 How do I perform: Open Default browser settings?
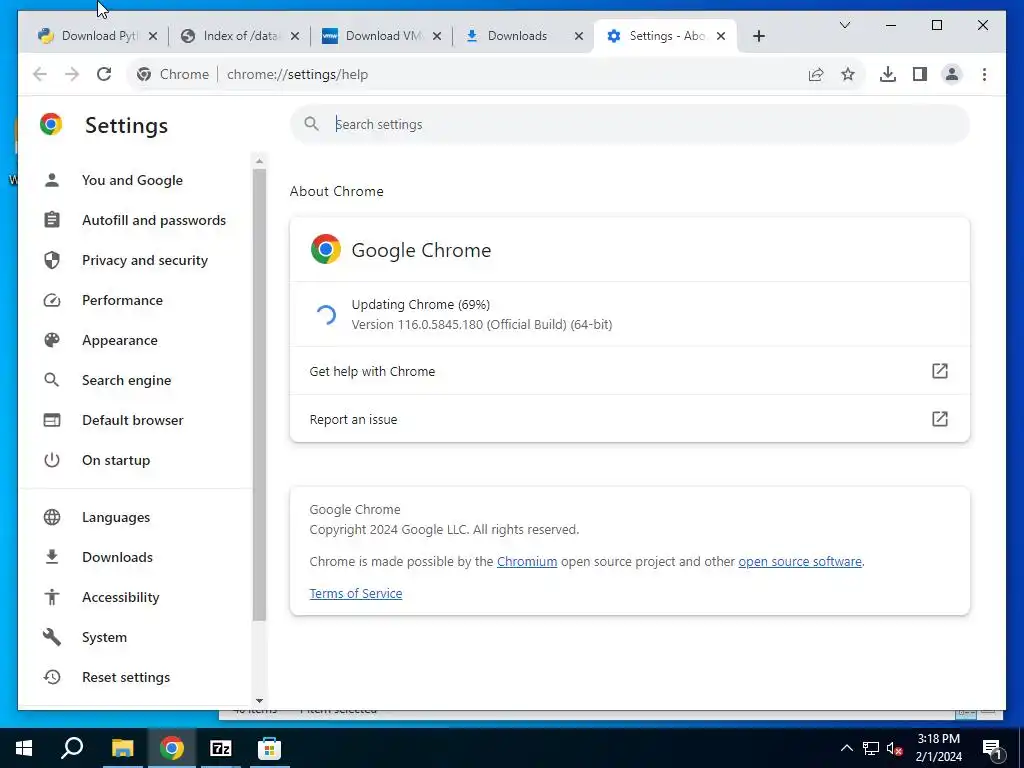133,420
